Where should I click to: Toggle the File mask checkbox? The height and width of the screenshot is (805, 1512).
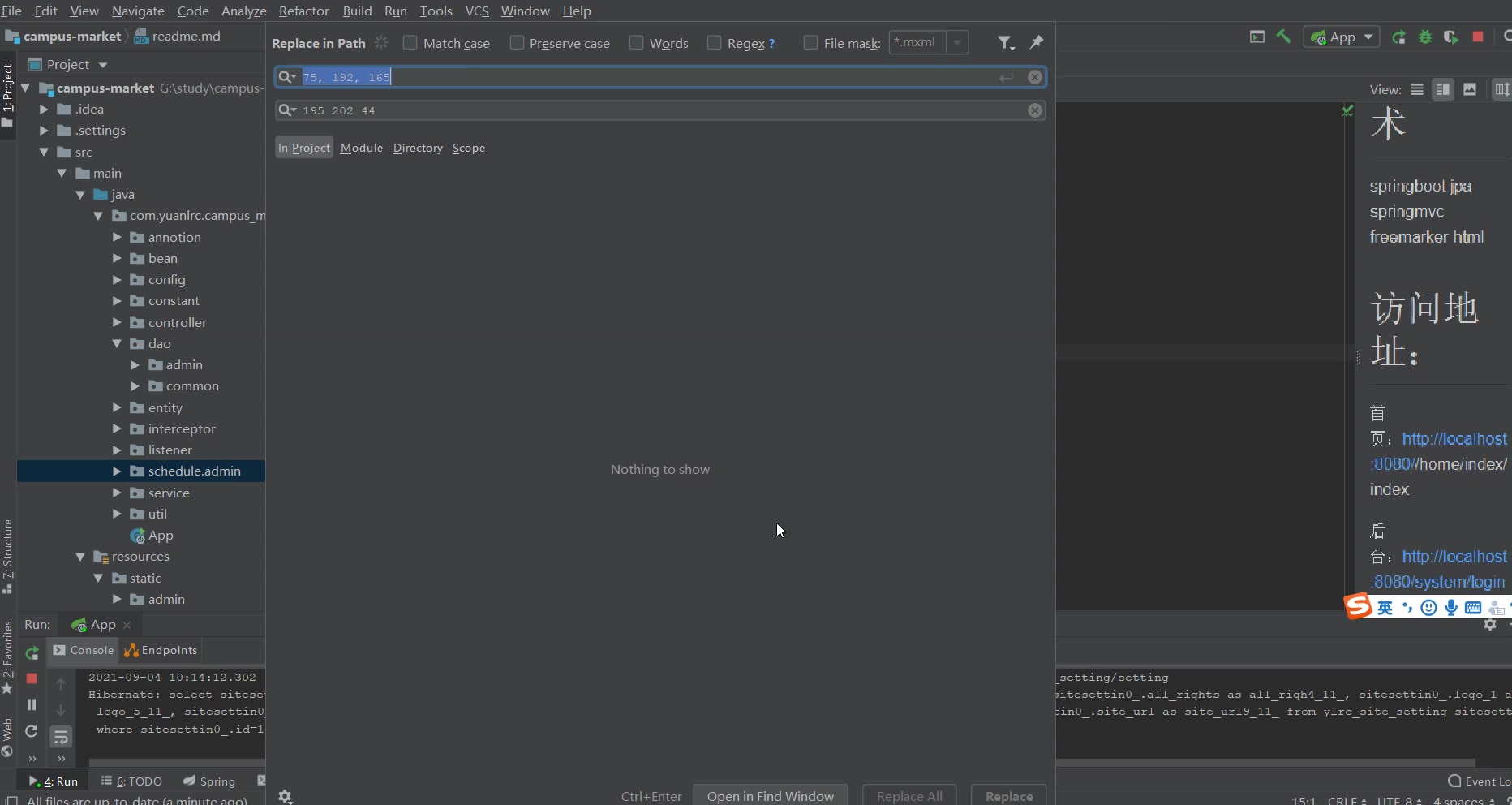pyautogui.click(x=810, y=43)
